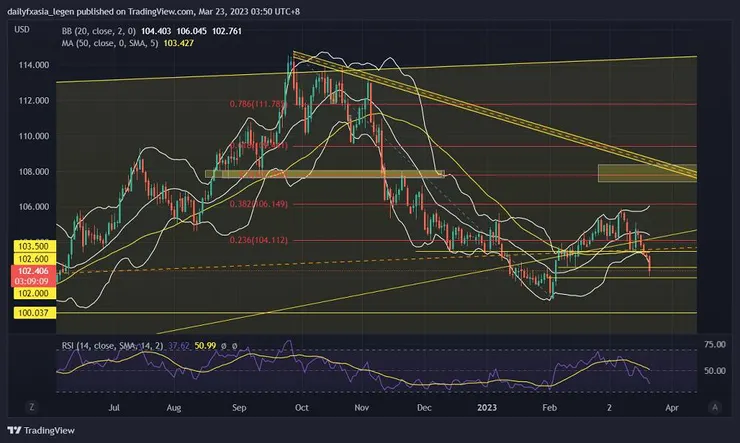740x443 pixels.
Task: Click the 0.236(104.112) Fibonacci level label
Action: (x=259, y=240)
